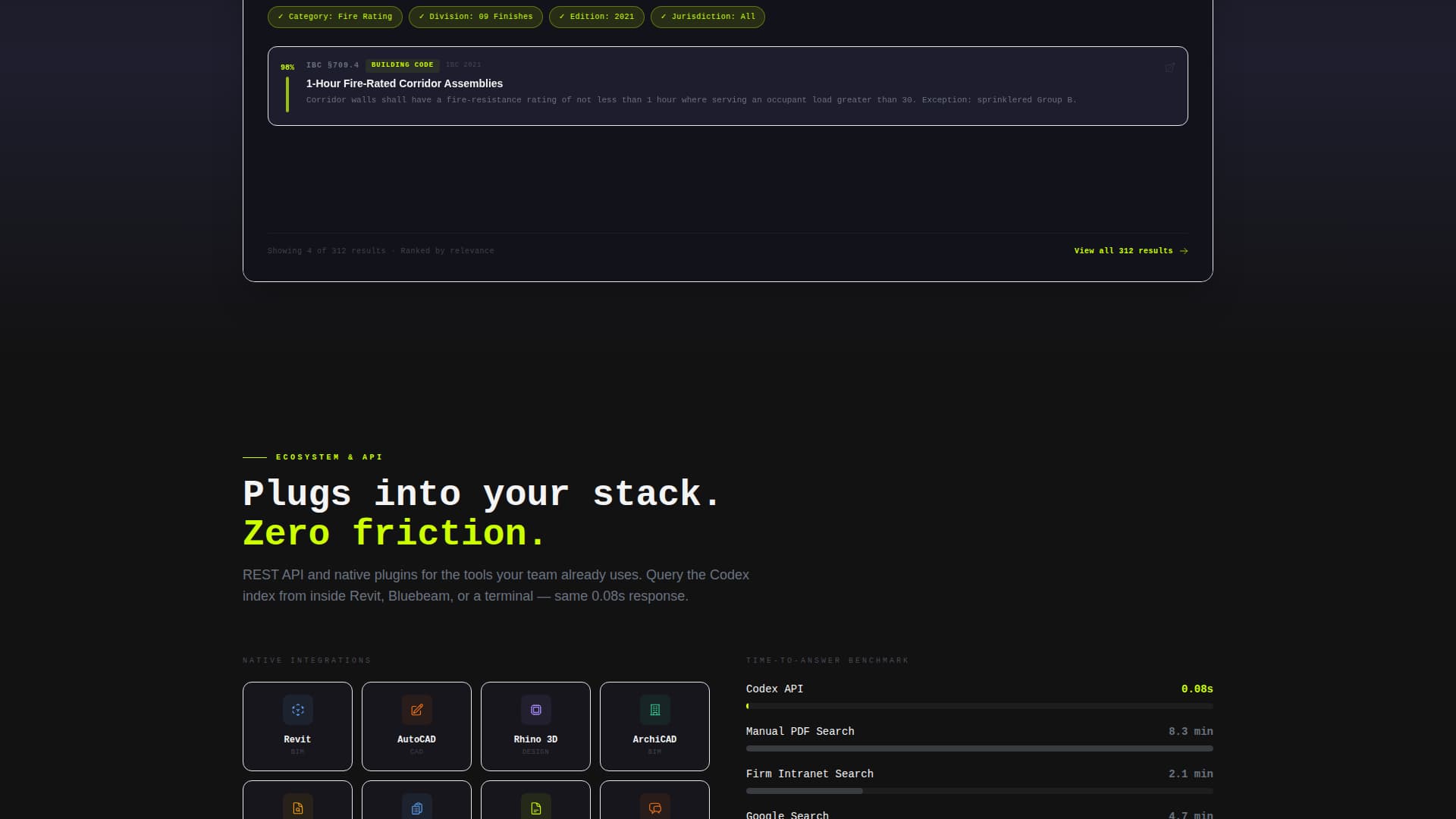
Task: Open the AutoCAD pencil icon
Action: point(416,710)
